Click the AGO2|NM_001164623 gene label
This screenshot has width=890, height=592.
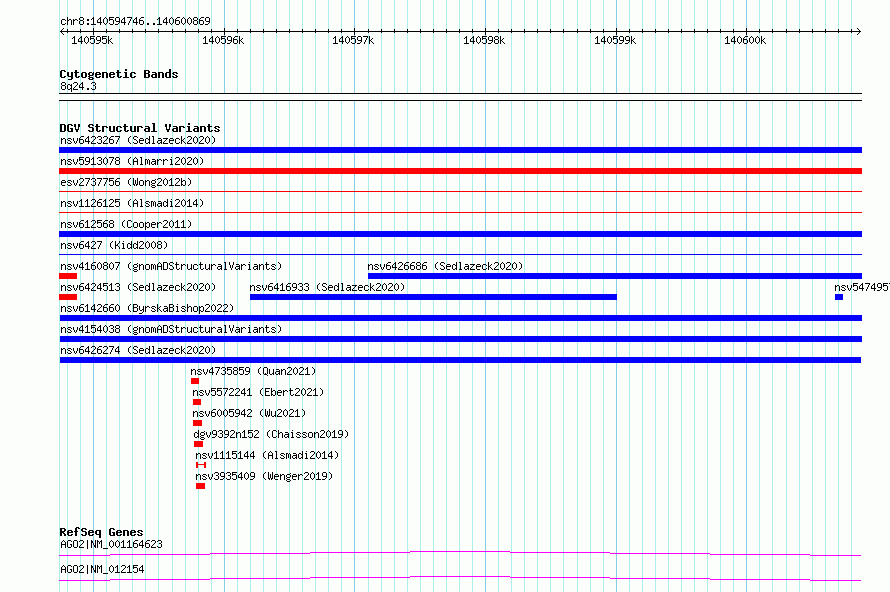tap(111, 544)
